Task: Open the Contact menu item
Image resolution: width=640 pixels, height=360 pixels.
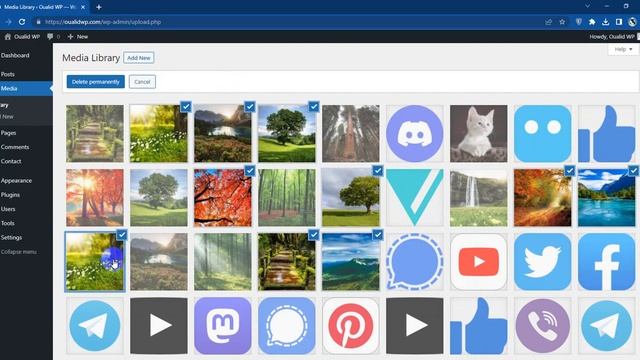Action: pyautogui.click(x=11, y=161)
